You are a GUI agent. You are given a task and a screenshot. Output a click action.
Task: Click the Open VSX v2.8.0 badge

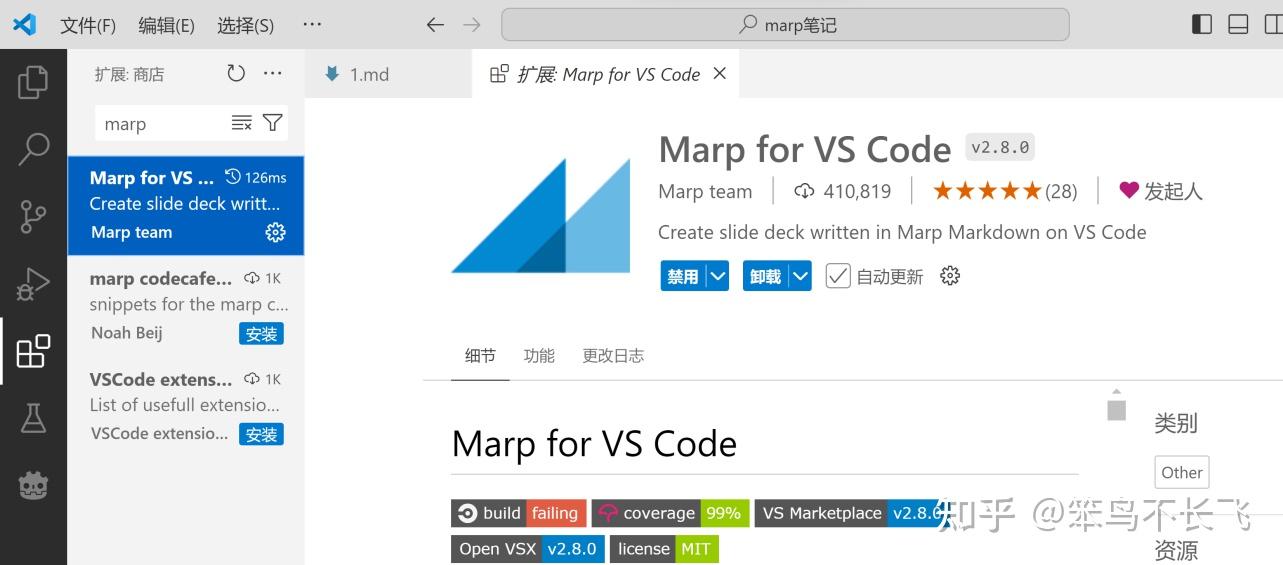(x=527, y=549)
